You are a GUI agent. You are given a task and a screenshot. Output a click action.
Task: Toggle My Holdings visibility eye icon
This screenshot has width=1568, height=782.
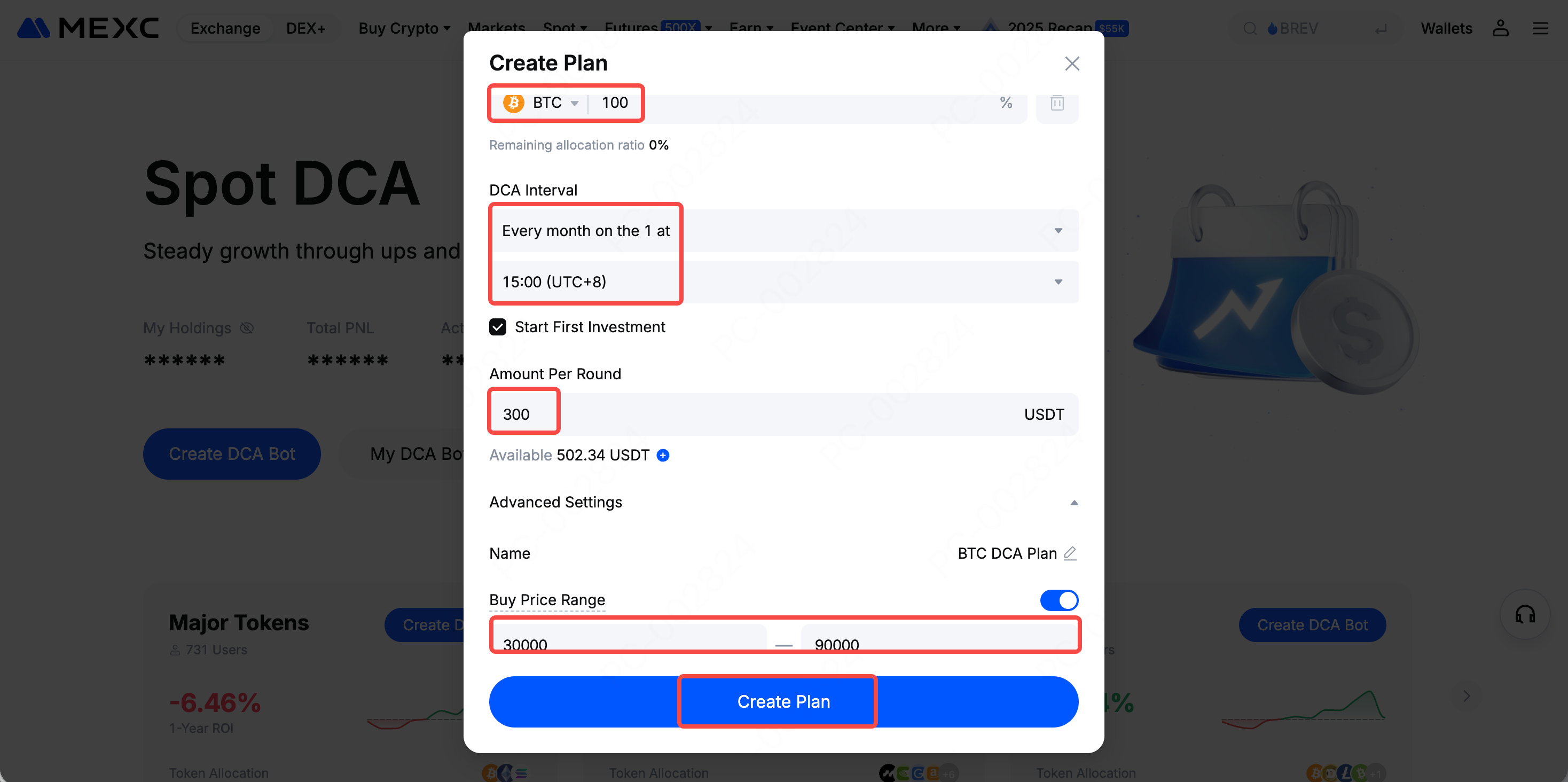pos(247,329)
